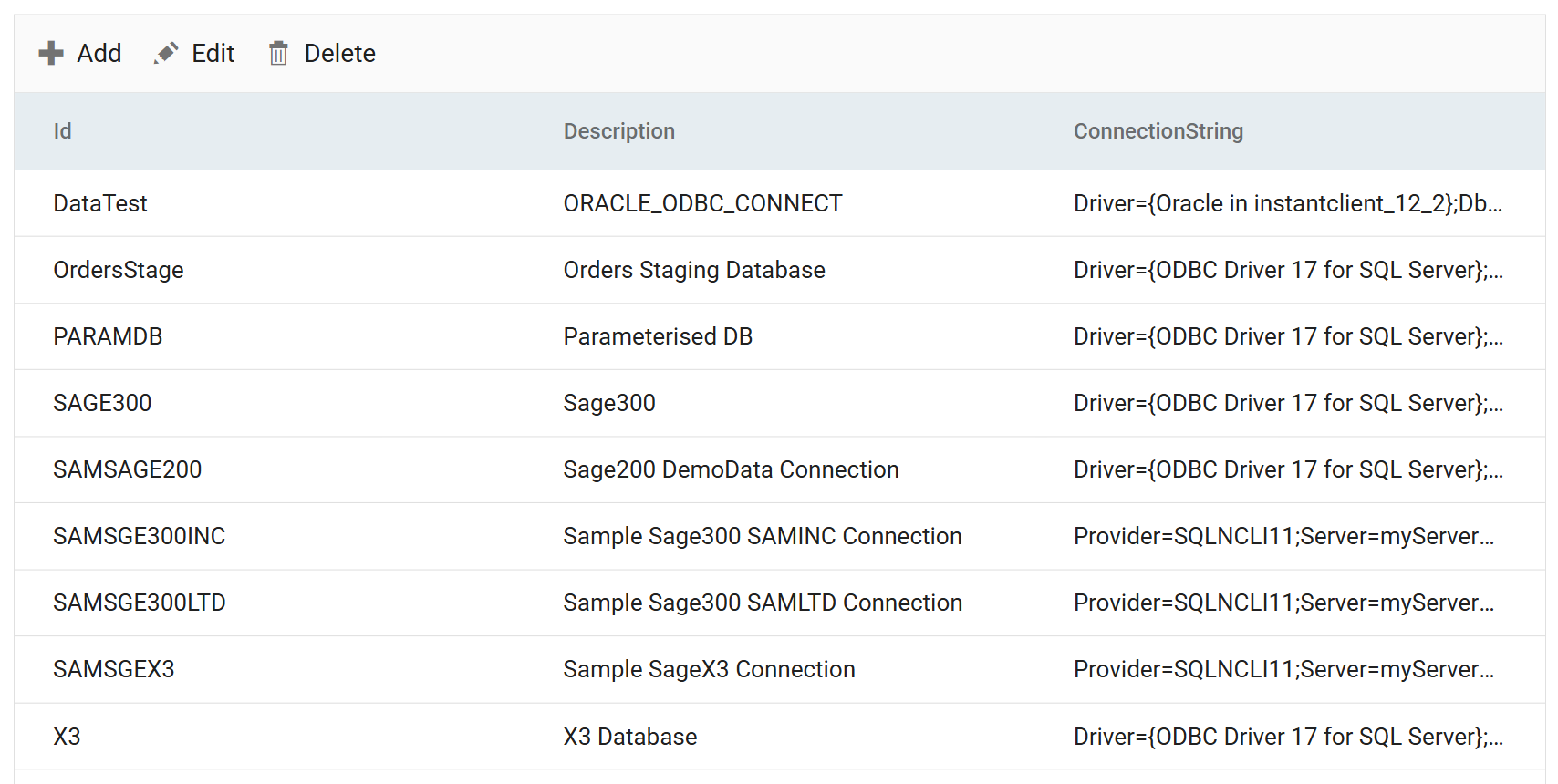
Task: Select the SAMSGE300LTD Id cell
Action: (140, 603)
